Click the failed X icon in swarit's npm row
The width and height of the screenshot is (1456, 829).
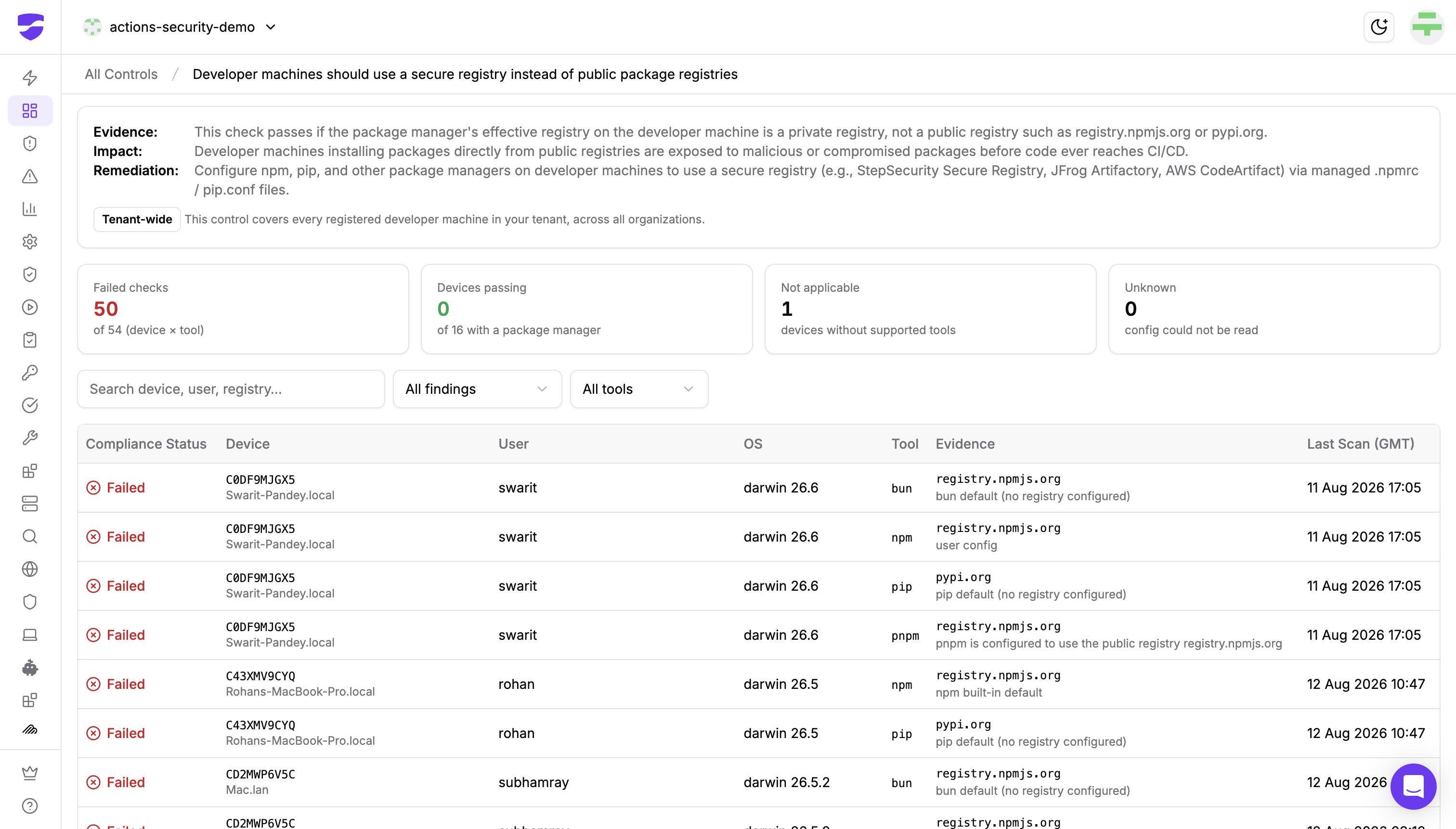[93, 536]
